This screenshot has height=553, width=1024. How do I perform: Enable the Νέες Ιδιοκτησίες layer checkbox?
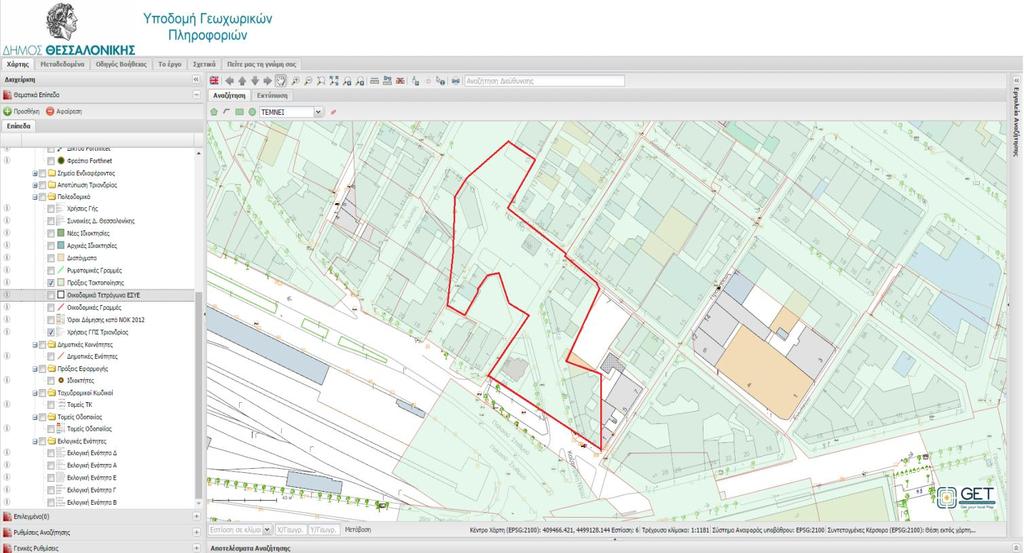tap(51, 233)
